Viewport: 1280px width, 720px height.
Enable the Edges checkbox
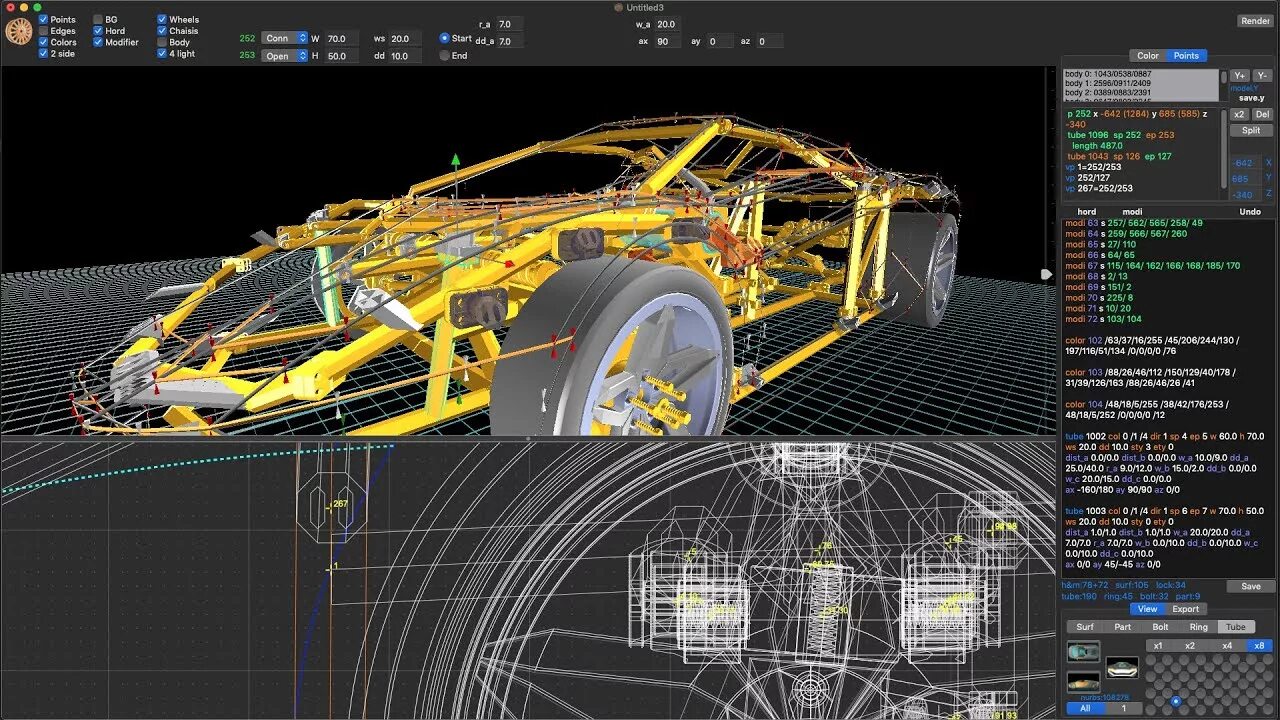43,31
